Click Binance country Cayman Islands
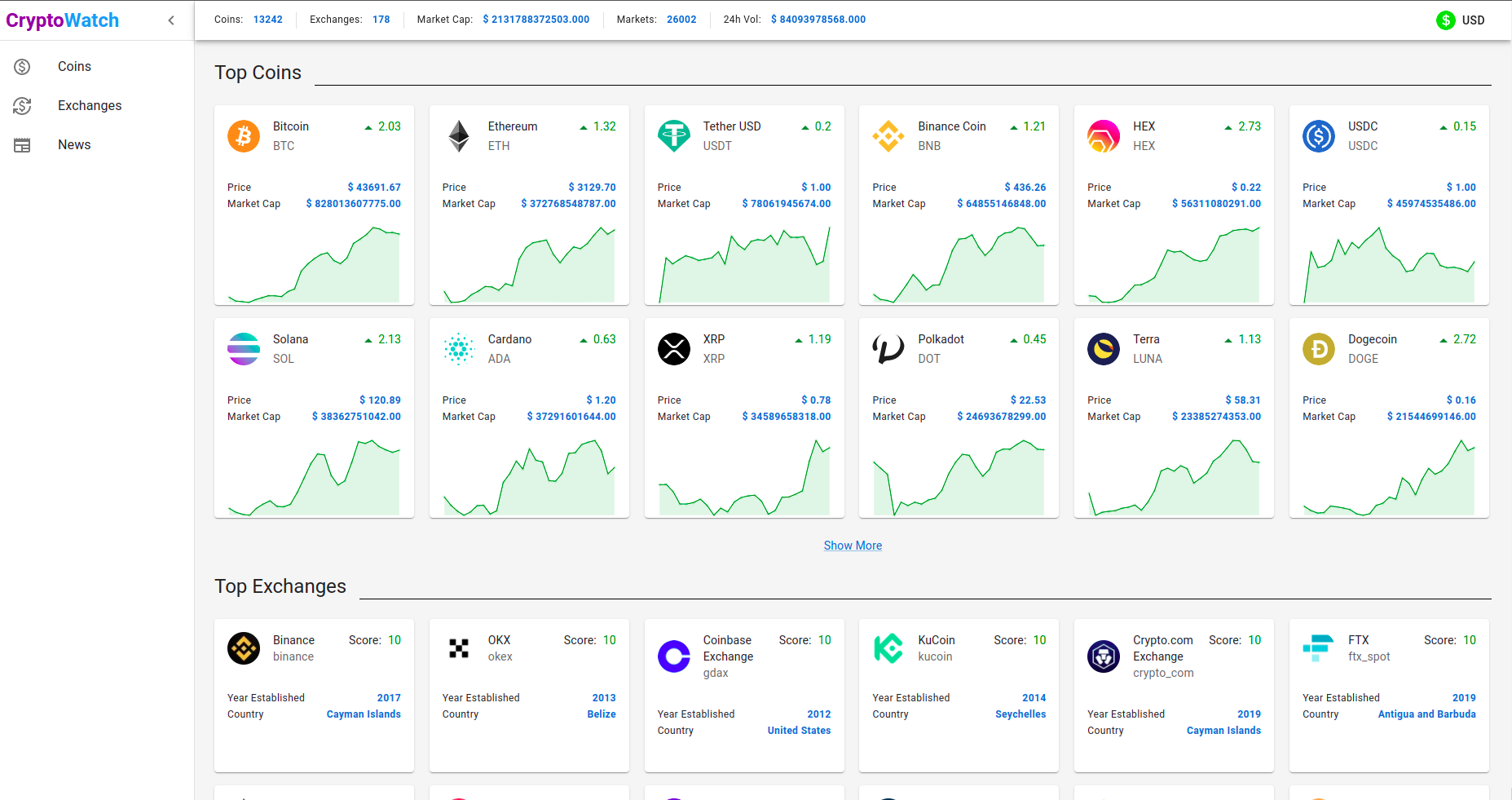This screenshot has height=800, width=1512. pos(364,714)
